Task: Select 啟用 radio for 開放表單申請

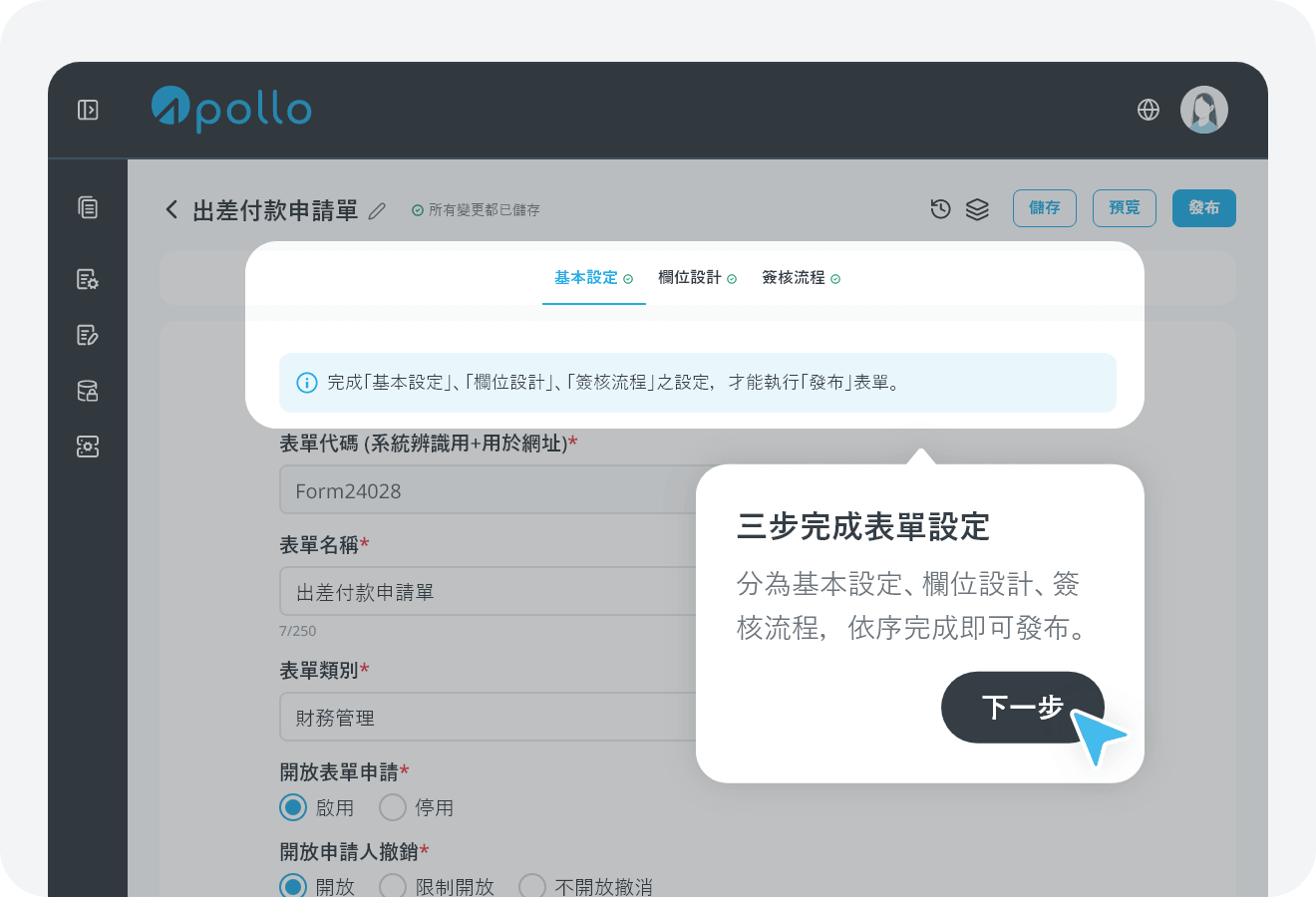Action: pyautogui.click(x=293, y=807)
